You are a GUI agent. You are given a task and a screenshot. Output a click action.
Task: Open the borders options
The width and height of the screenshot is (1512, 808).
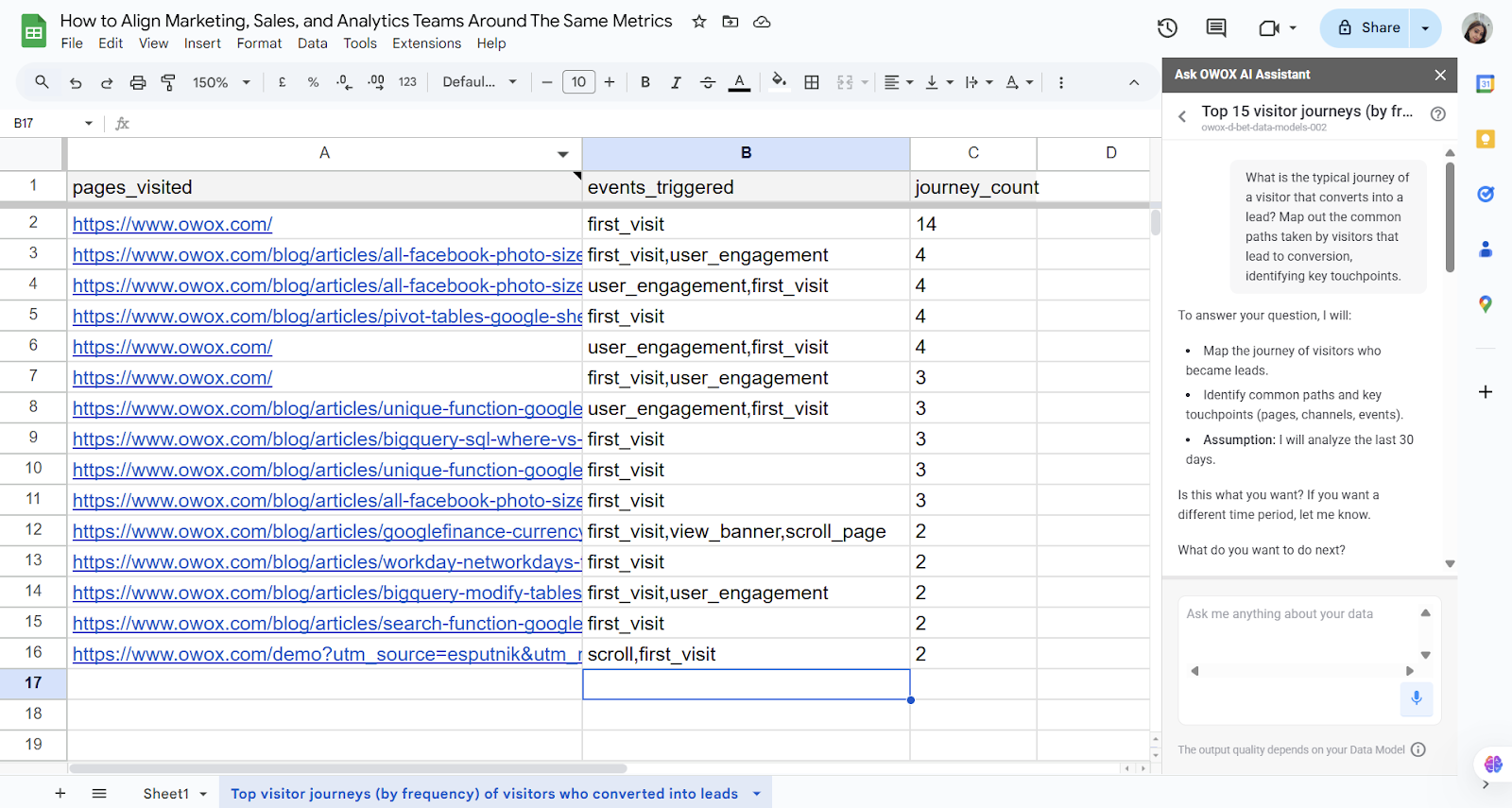pos(812,82)
